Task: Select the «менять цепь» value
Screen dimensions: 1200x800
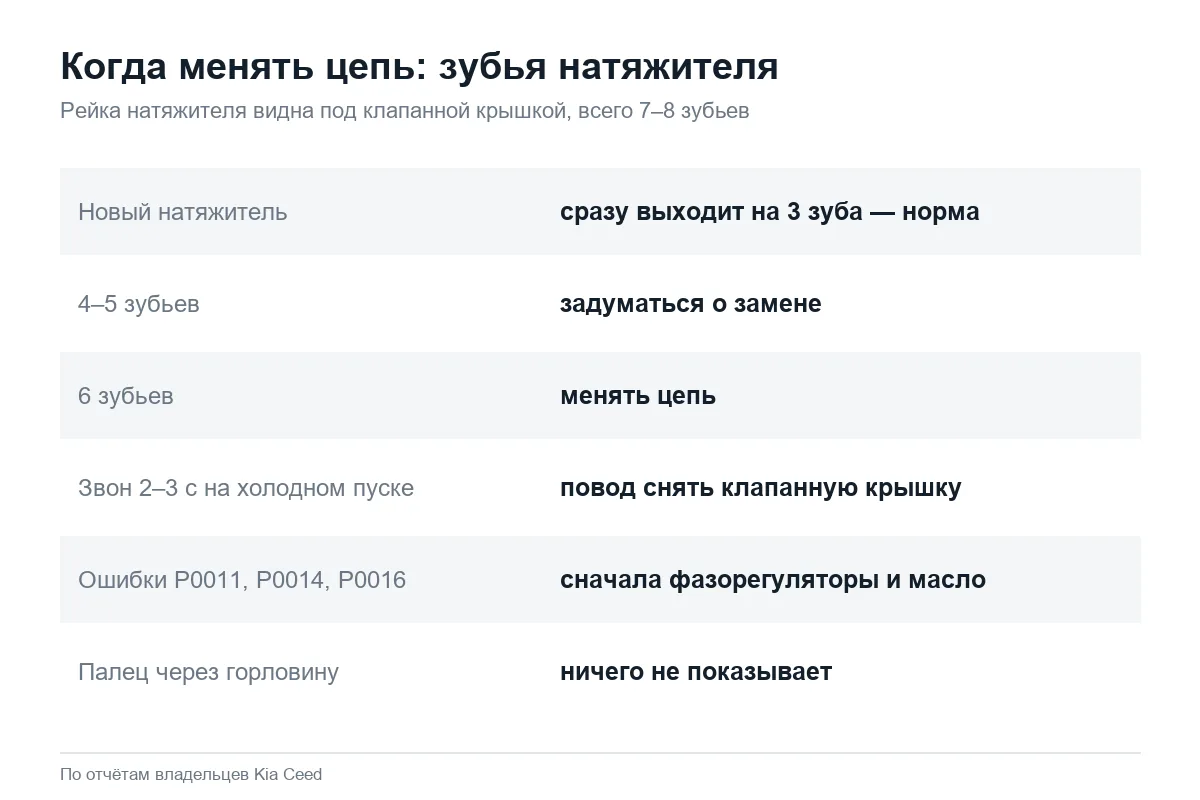Action: tap(637, 396)
